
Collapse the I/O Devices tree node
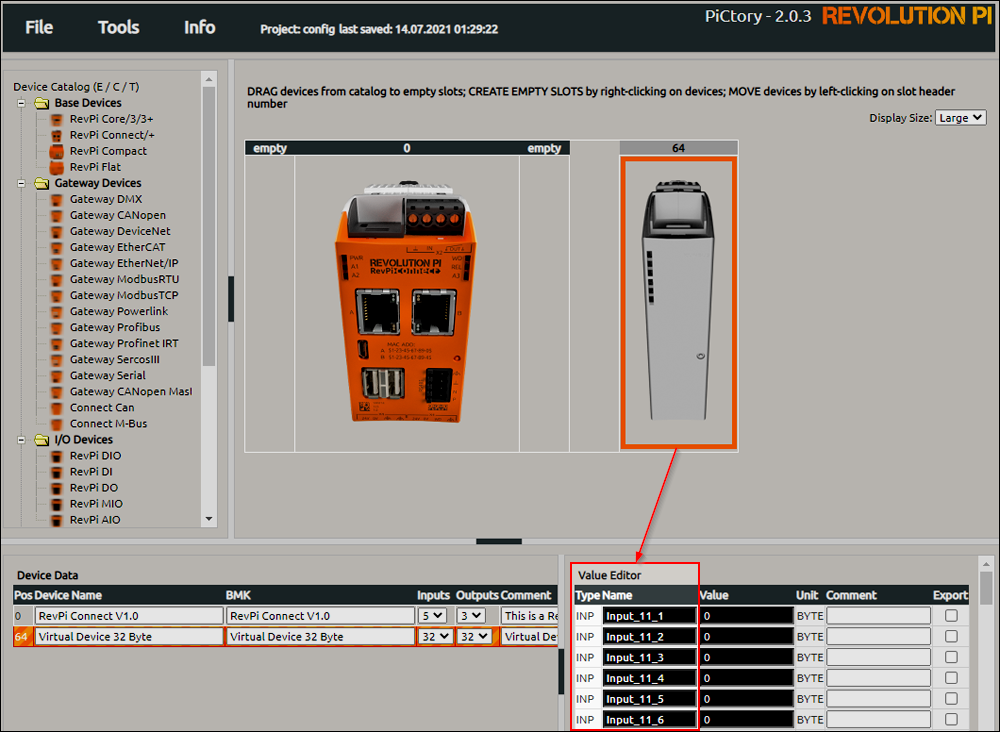tap(22, 440)
